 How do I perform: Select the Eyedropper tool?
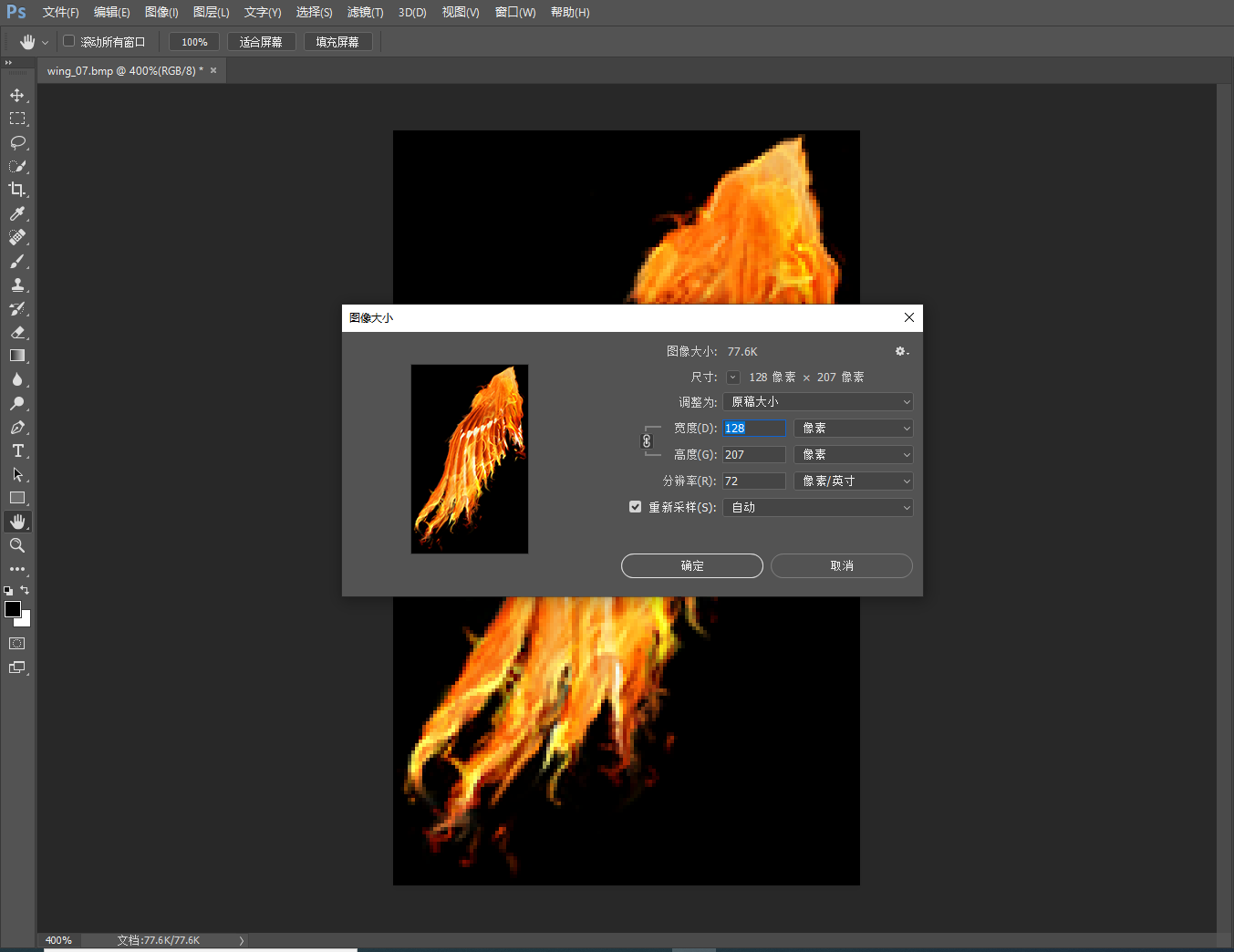[x=17, y=213]
